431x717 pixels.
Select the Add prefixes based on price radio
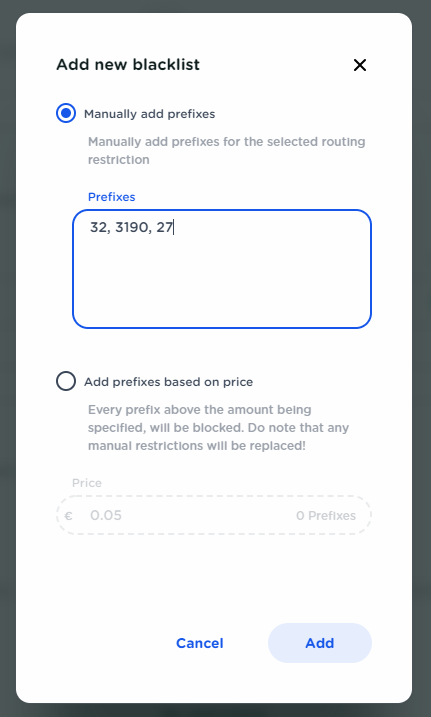[66, 381]
